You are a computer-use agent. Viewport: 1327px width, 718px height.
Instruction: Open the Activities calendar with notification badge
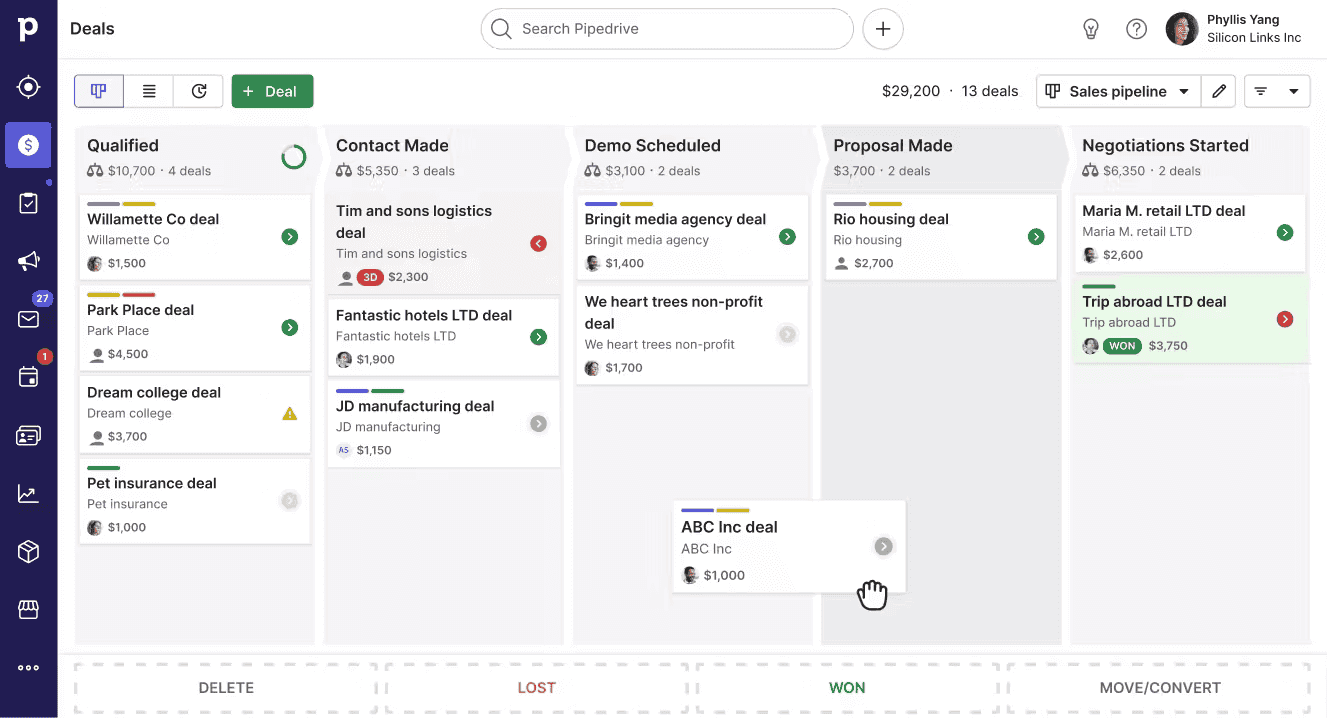point(28,376)
